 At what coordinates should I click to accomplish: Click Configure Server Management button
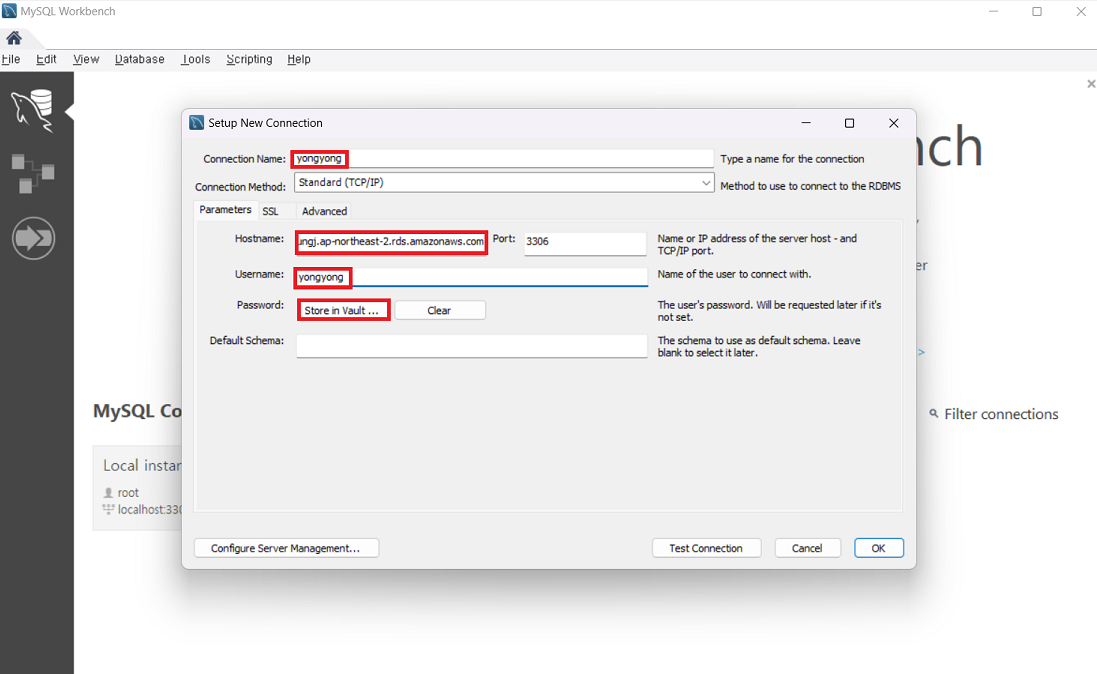(286, 548)
